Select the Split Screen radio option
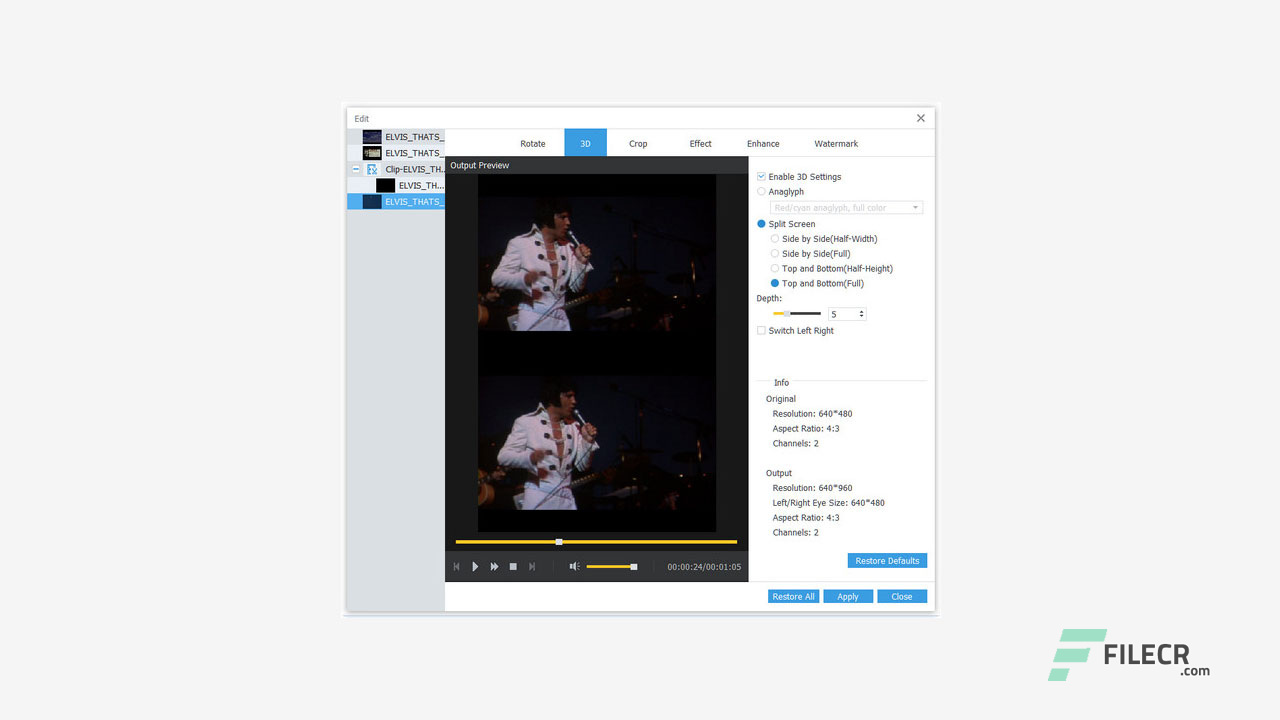Screen dimensions: 1280x720 click(762, 224)
